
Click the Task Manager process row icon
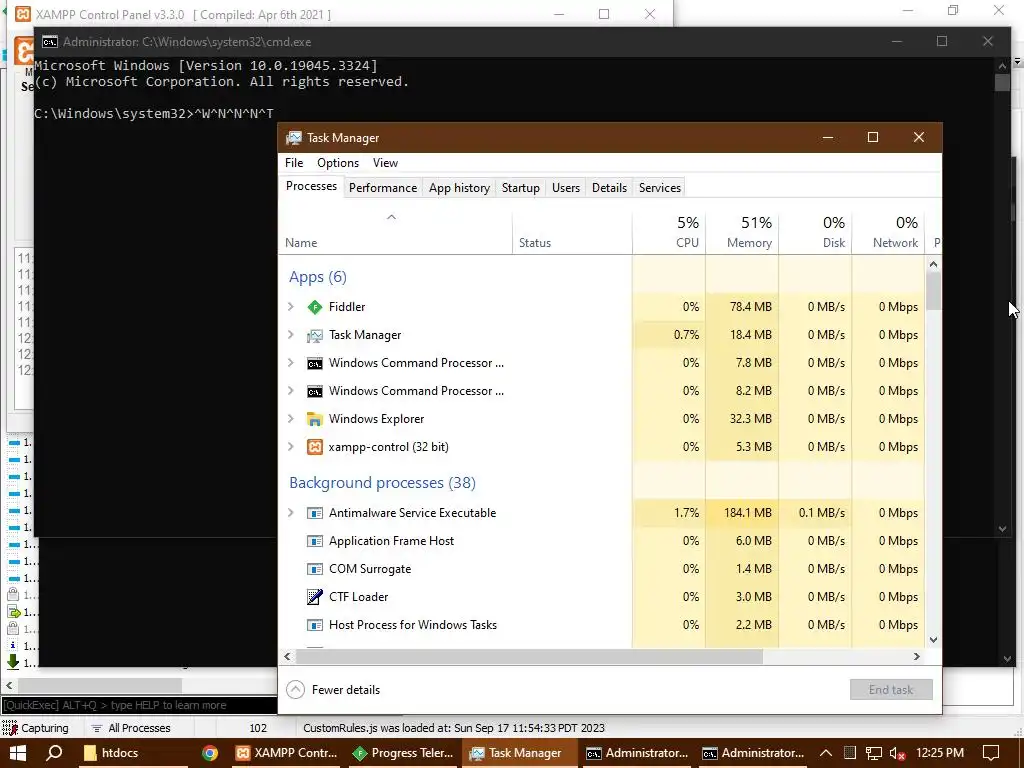tap(315, 335)
